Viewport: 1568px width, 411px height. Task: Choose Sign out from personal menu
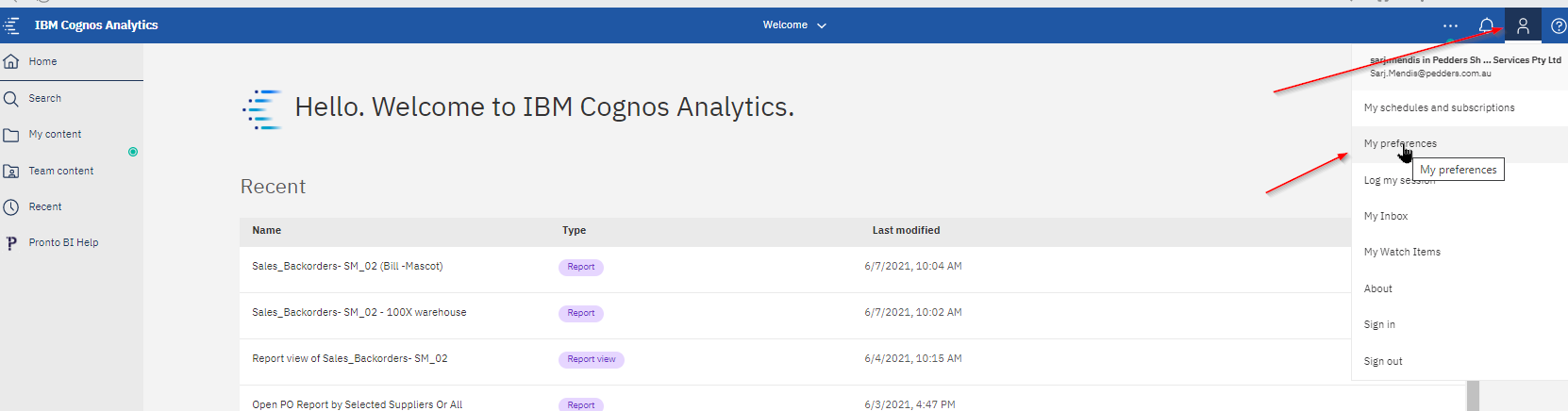click(x=1460, y=361)
